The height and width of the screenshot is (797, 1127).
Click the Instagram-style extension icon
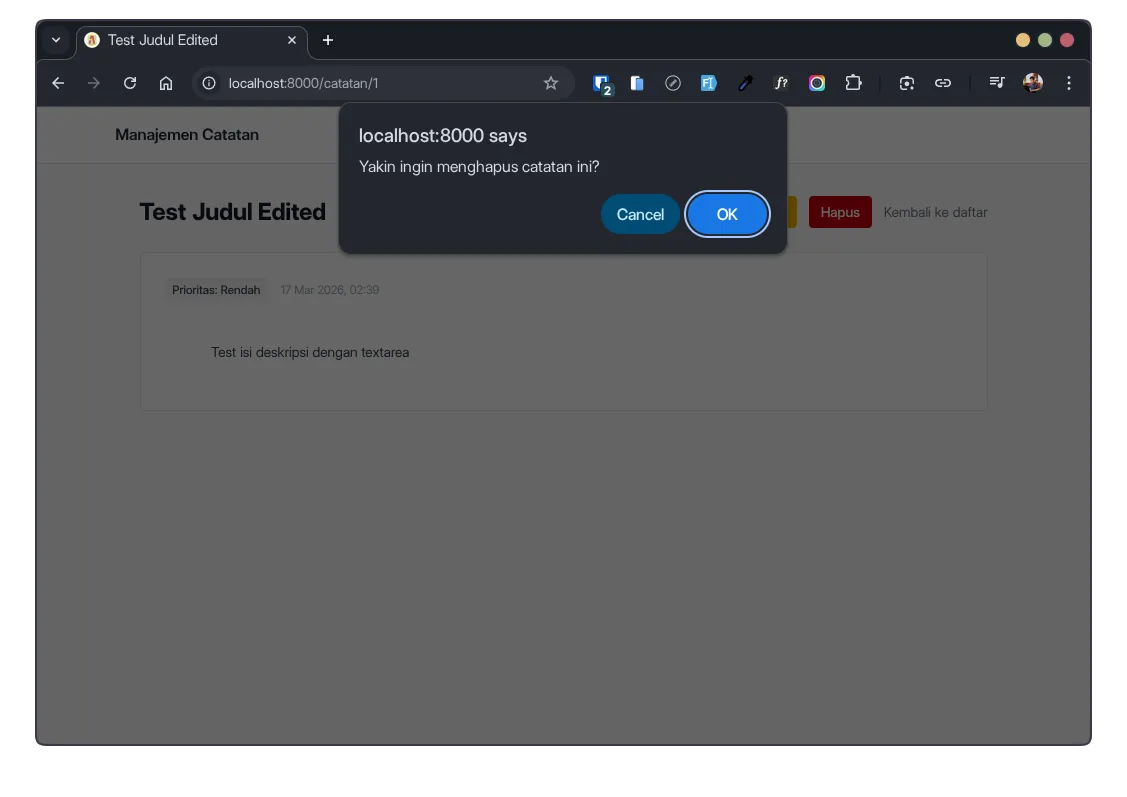817,83
